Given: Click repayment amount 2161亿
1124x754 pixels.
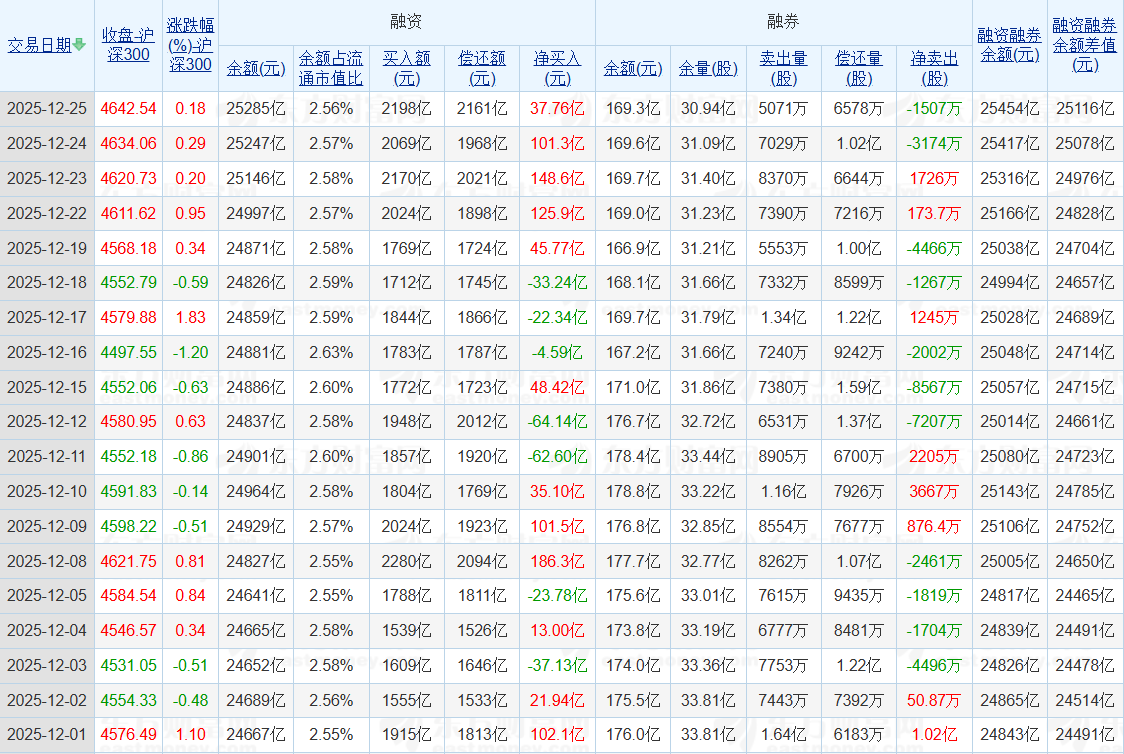Looking at the screenshot, I should point(482,109).
